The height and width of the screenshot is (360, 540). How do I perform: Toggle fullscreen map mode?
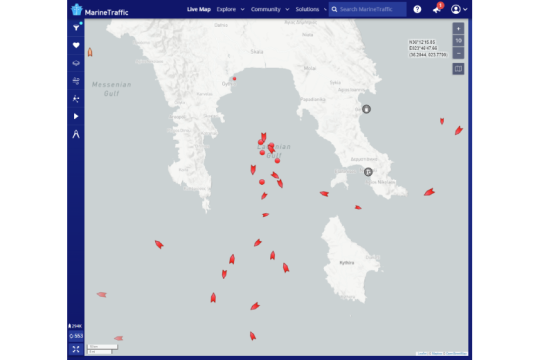click(x=76, y=349)
